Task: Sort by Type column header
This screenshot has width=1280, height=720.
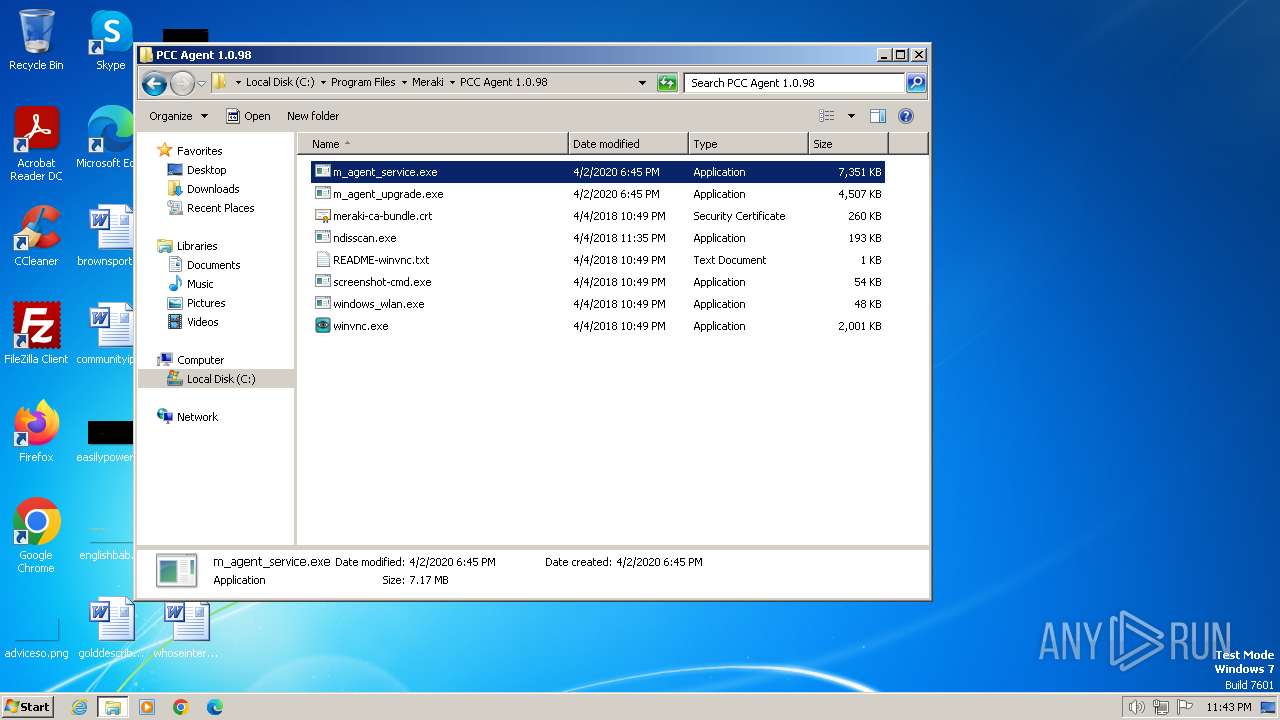Action: 748,144
